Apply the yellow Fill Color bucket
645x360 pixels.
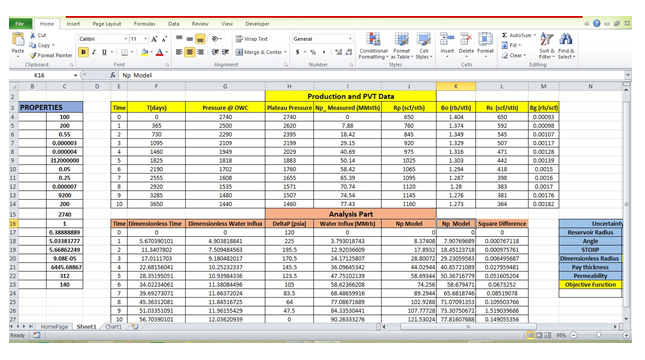point(144,52)
